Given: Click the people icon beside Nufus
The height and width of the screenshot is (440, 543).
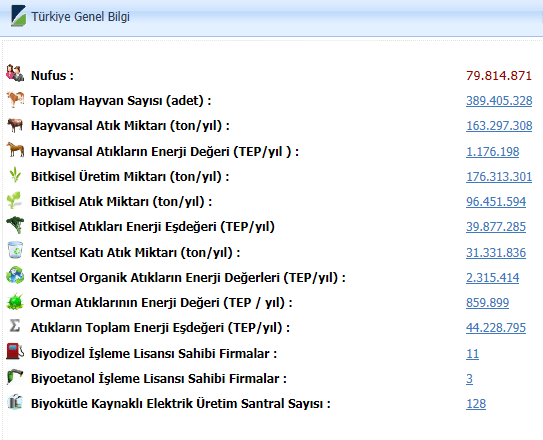Looking at the screenshot, I should [x=15, y=73].
